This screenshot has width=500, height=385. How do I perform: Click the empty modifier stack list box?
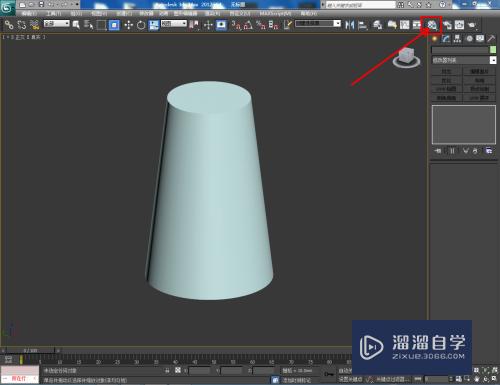(464, 125)
